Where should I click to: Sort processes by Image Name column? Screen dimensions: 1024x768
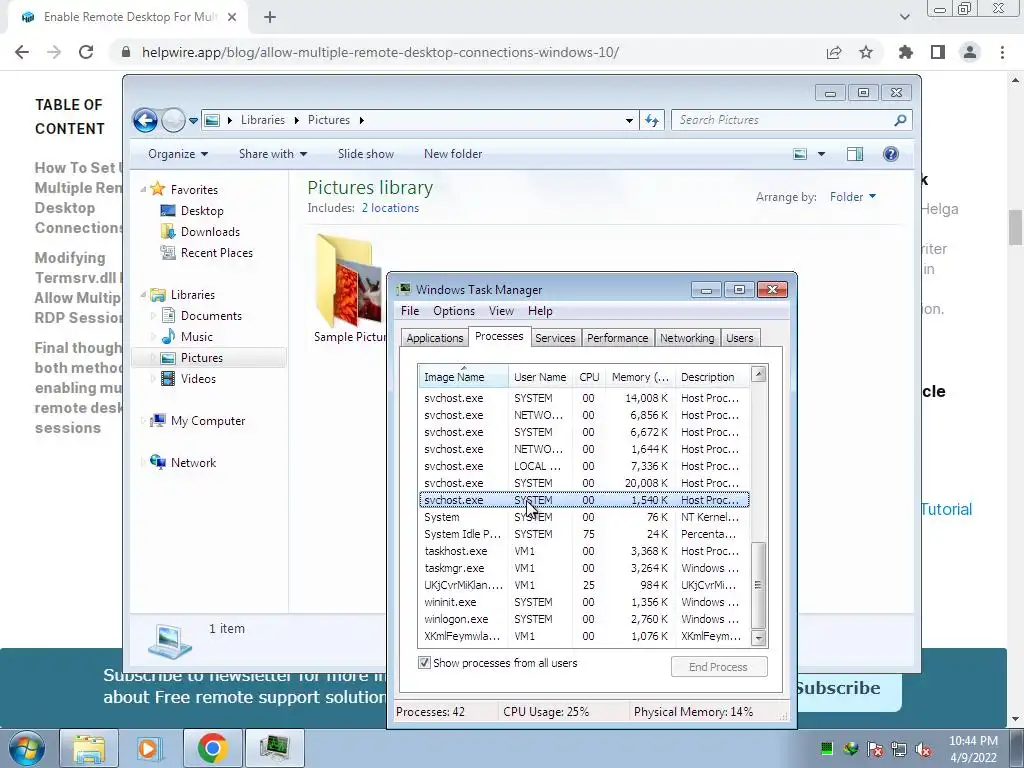click(463, 377)
